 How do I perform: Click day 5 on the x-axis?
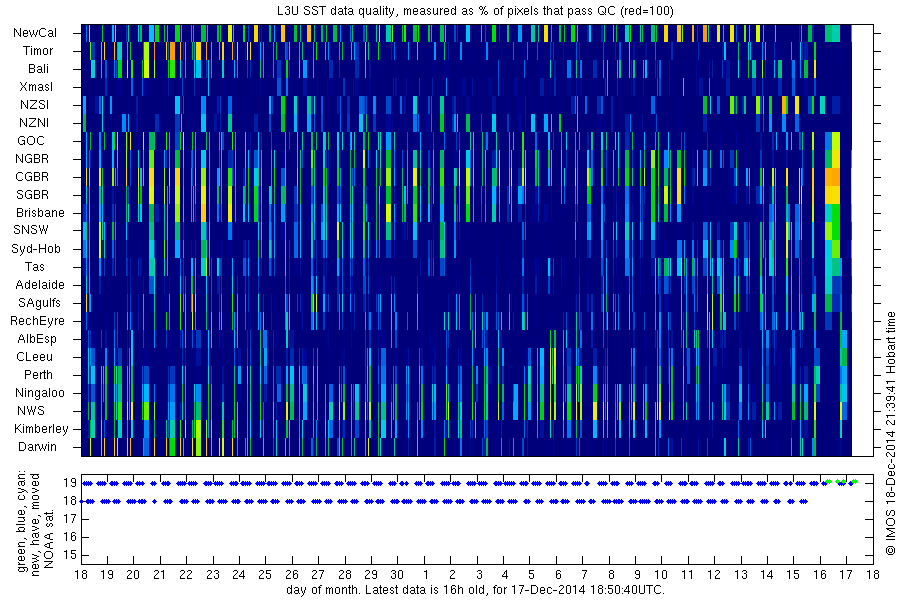click(x=532, y=575)
